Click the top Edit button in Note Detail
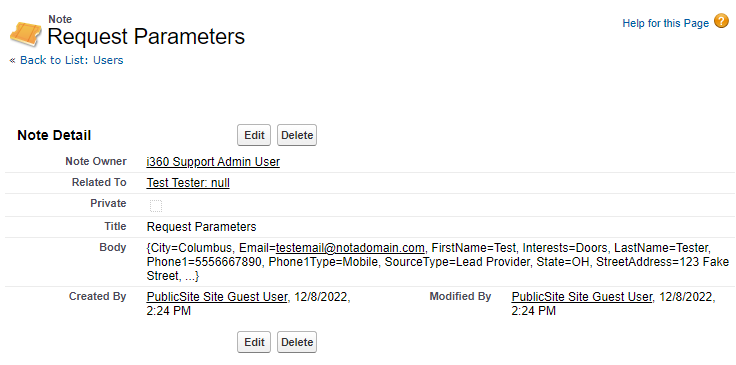This screenshot has height=365, width=736. pyautogui.click(x=254, y=135)
